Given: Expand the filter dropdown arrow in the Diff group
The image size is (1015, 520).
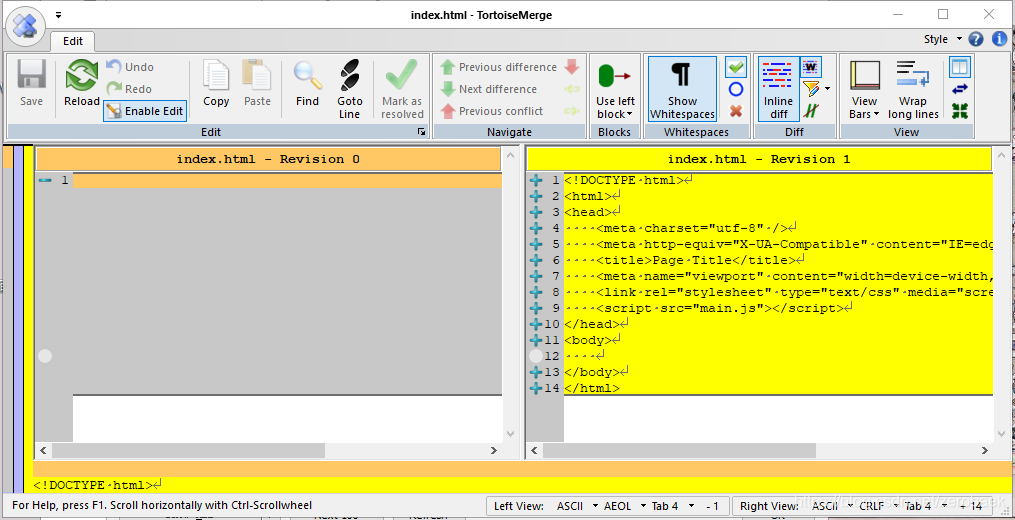Looking at the screenshot, I should click(x=827, y=89).
